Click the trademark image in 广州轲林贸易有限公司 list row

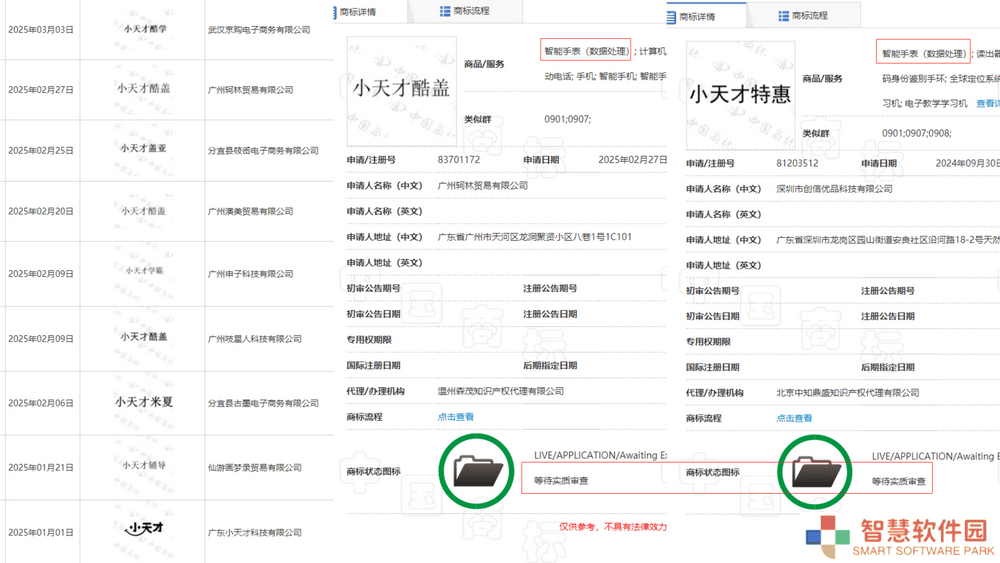pyautogui.click(x=143, y=89)
